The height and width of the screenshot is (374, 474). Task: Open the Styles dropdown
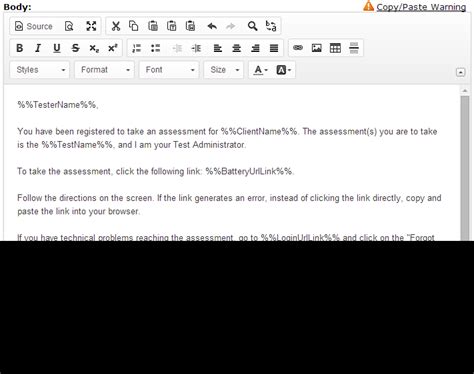(x=40, y=70)
